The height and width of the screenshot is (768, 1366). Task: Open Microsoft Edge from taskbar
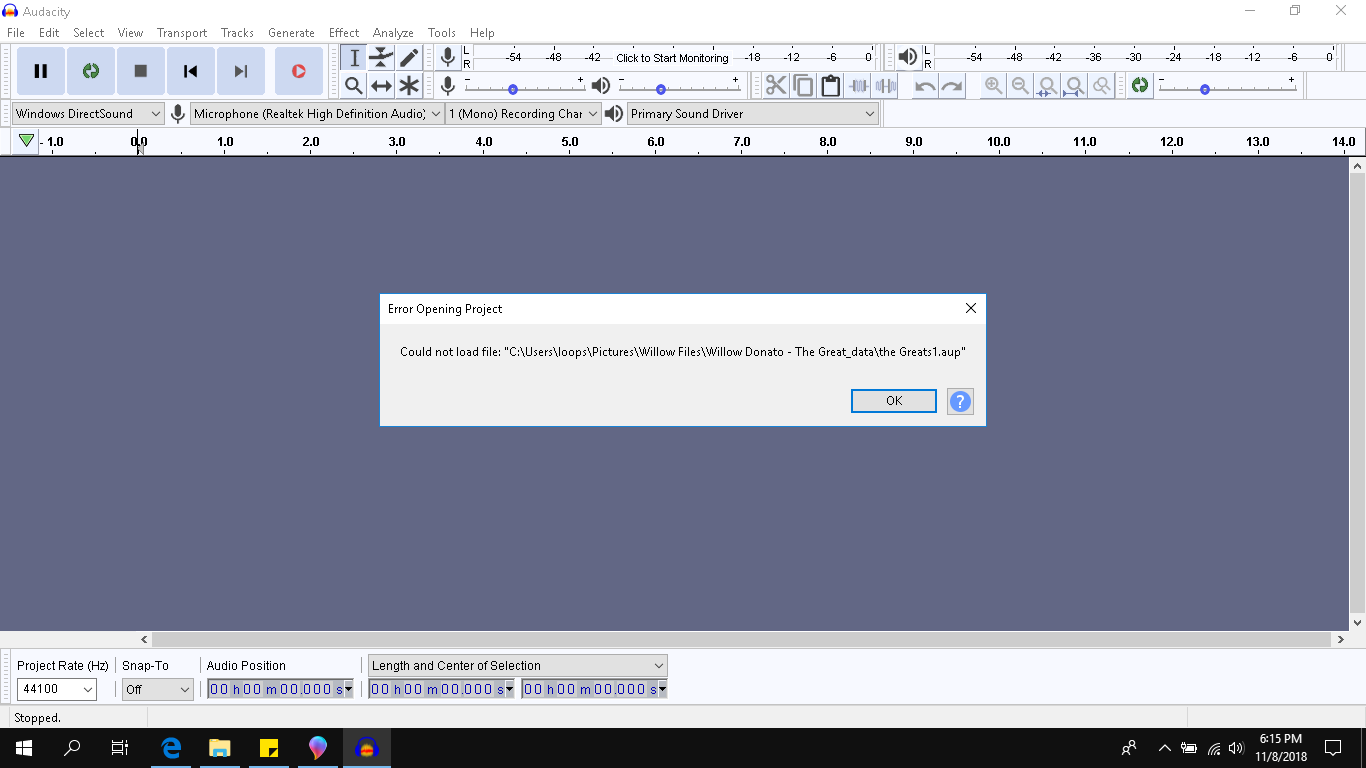coord(171,747)
